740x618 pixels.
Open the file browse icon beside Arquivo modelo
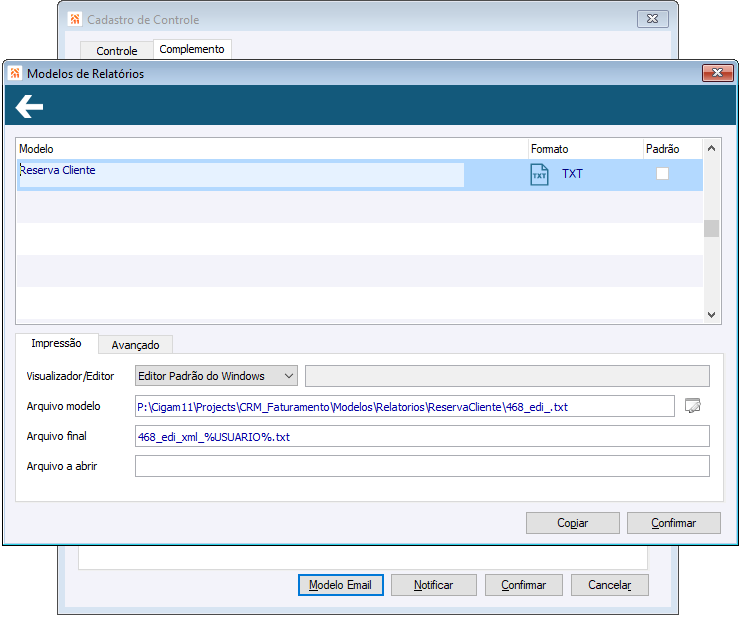693,406
